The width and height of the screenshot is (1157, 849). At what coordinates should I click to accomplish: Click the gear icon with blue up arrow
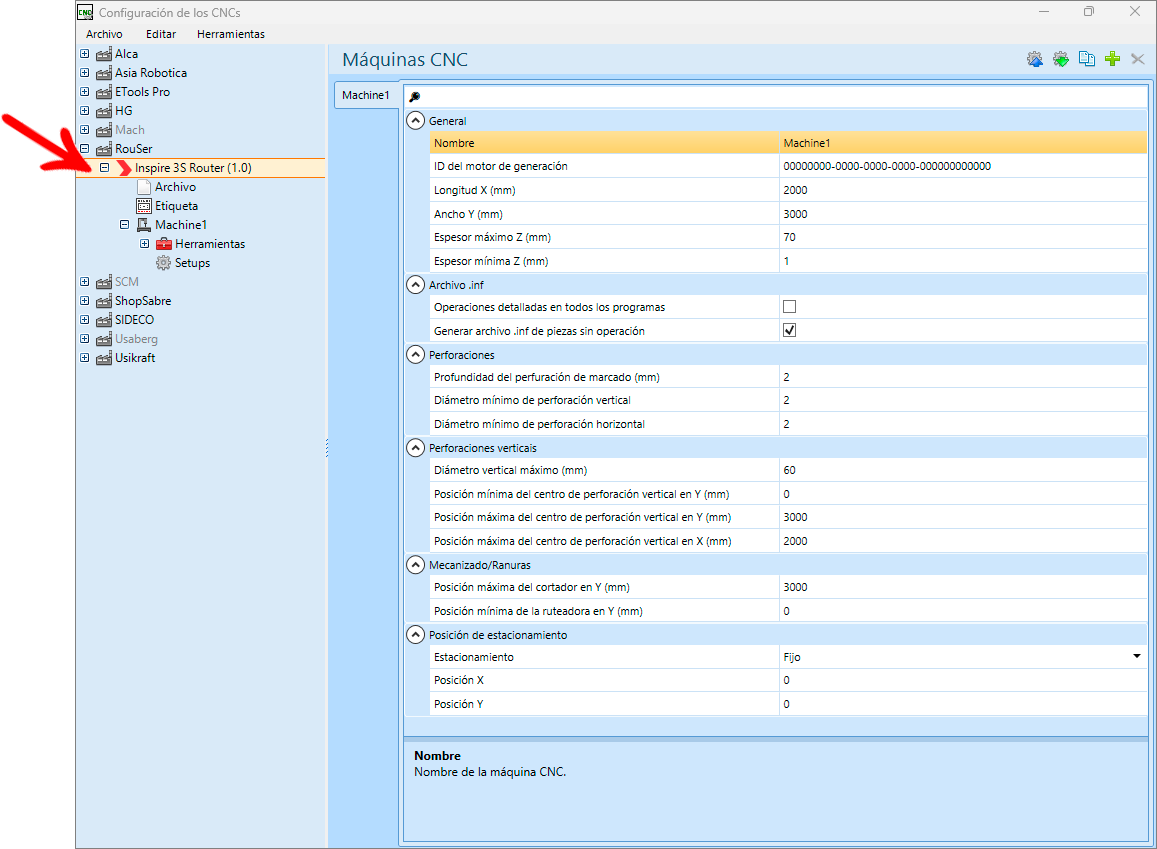(1035, 60)
